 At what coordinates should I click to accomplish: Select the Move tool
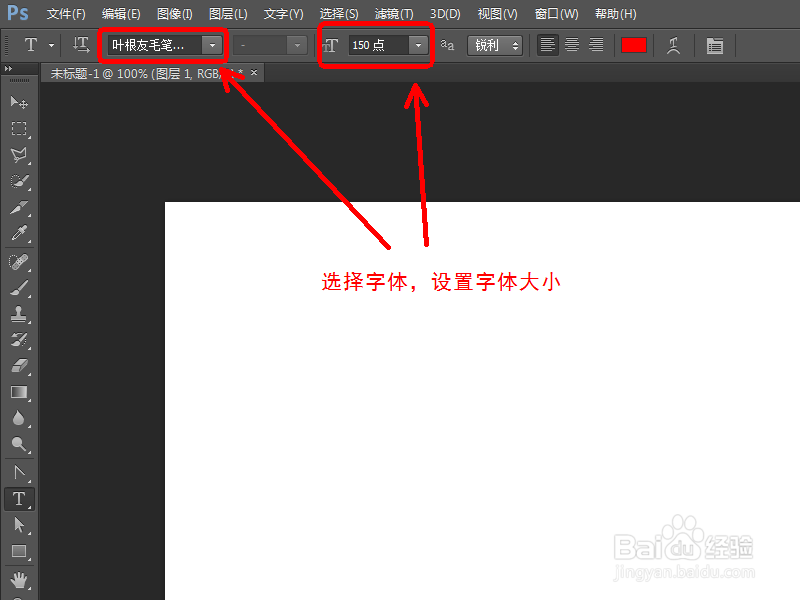click(x=19, y=103)
